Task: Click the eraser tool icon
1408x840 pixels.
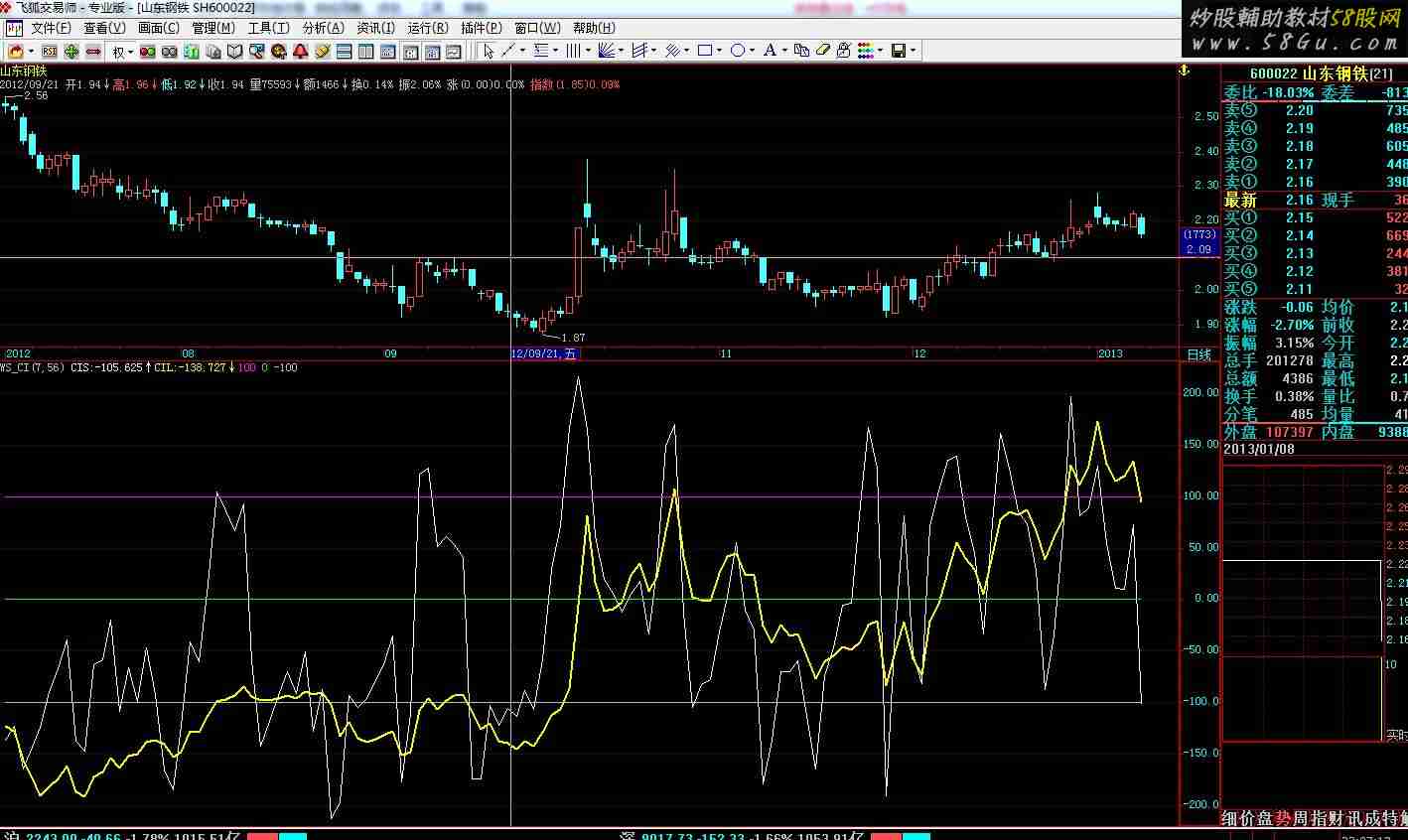Action: click(x=823, y=51)
